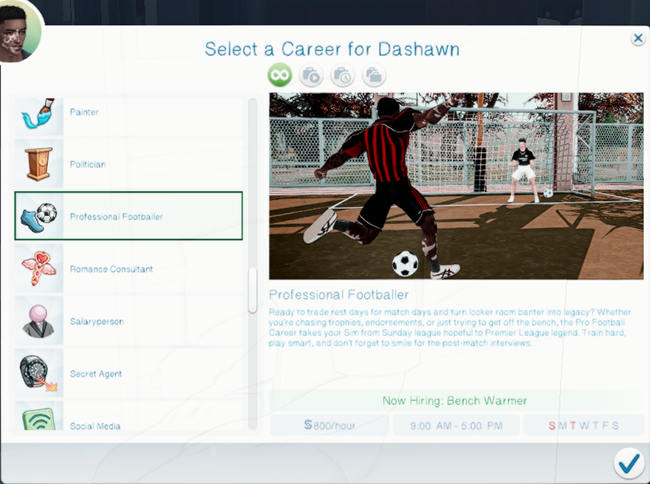Click the Social Media wifi icon
The width and height of the screenshot is (650, 484).
(39, 420)
